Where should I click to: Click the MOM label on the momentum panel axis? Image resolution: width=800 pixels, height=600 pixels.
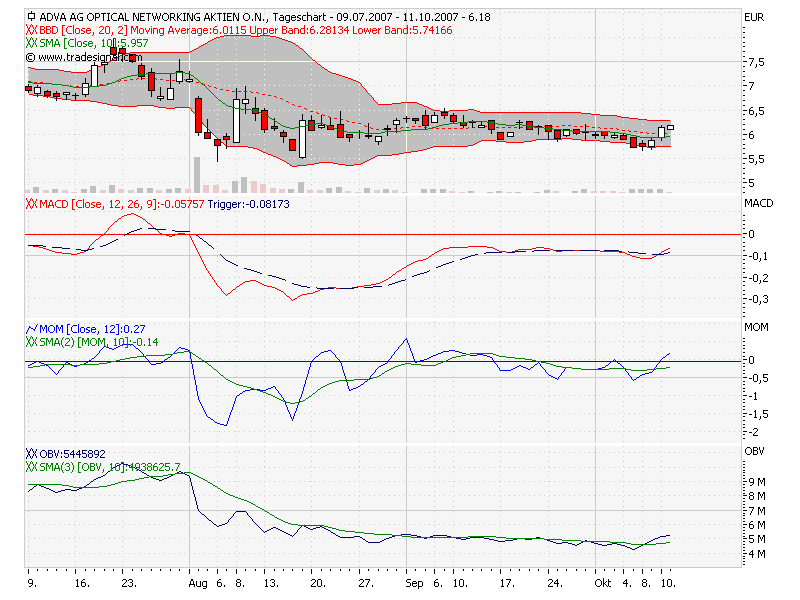click(x=755, y=324)
